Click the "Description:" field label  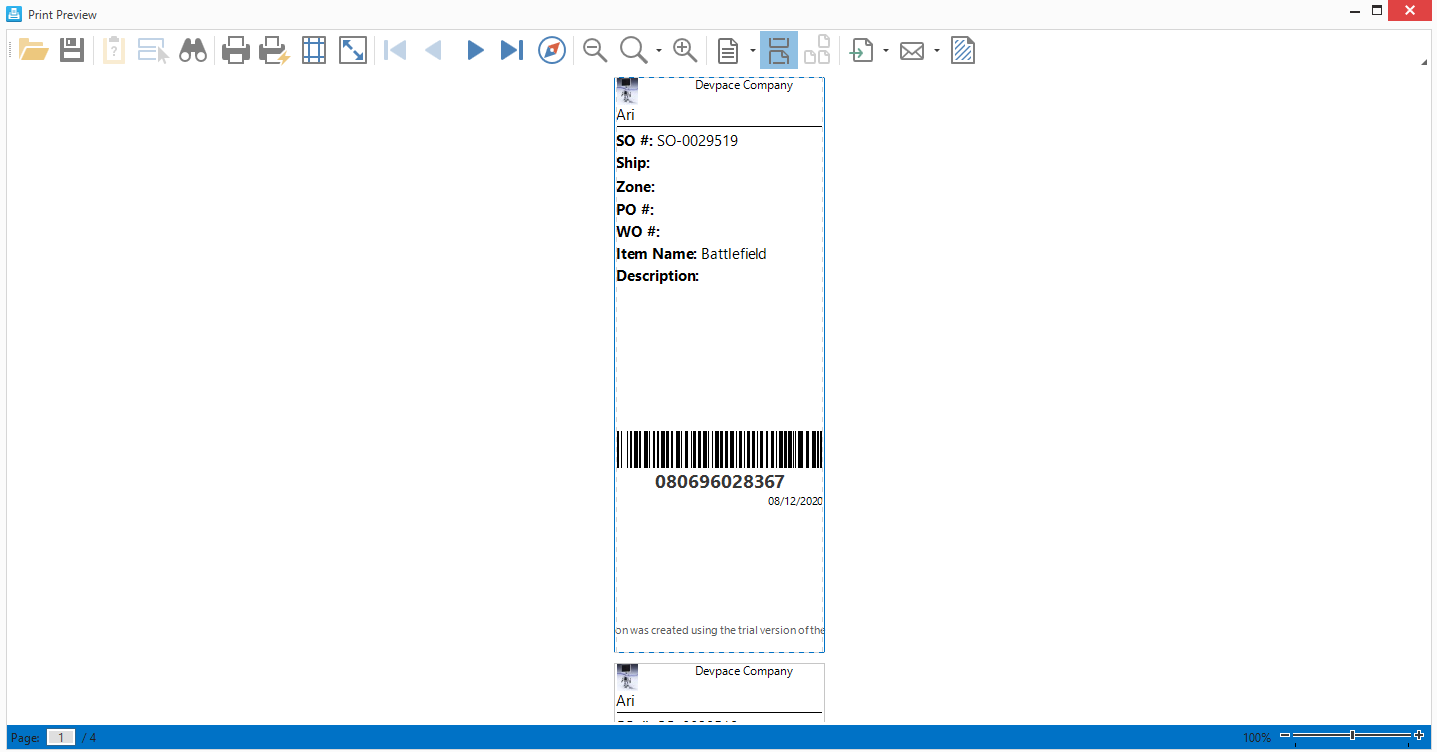[657, 276]
